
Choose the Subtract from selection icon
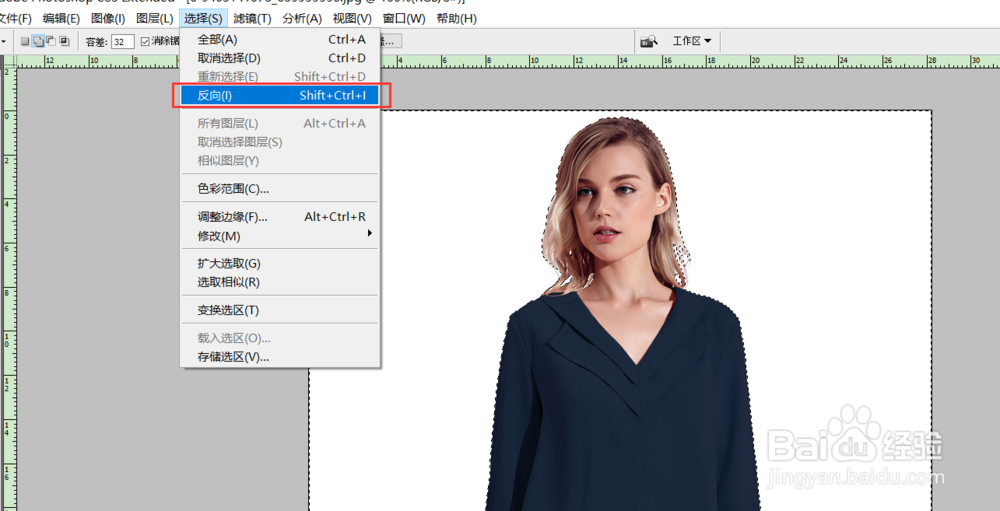click(x=50, y=41)
